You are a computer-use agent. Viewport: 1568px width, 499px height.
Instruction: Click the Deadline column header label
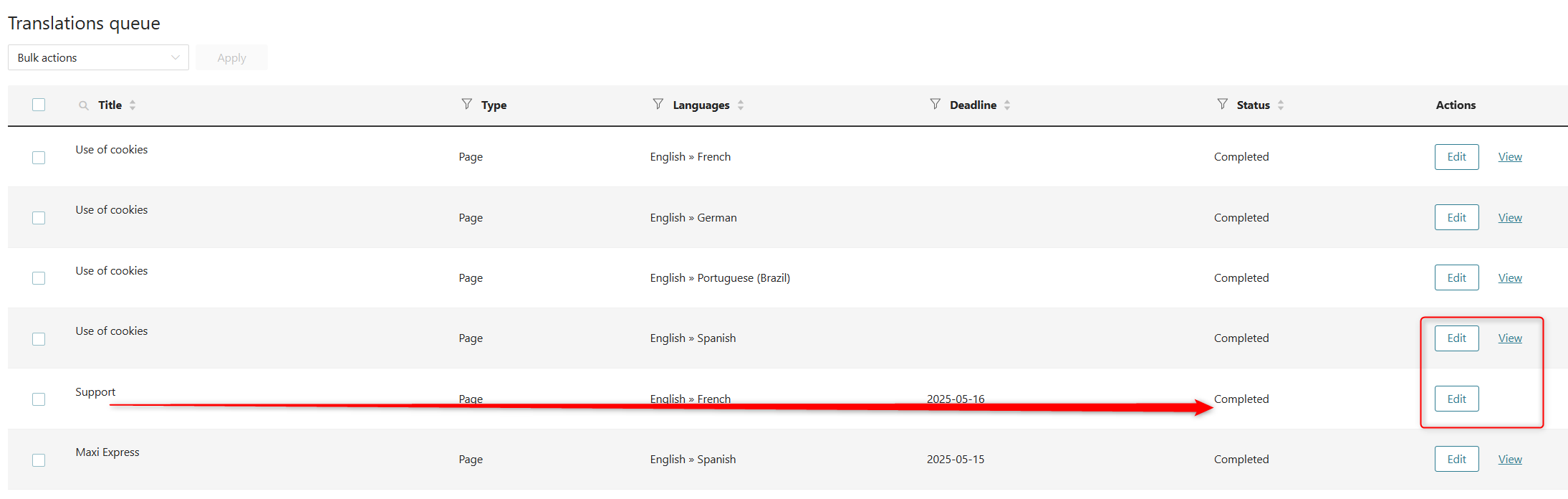[973, 105]
